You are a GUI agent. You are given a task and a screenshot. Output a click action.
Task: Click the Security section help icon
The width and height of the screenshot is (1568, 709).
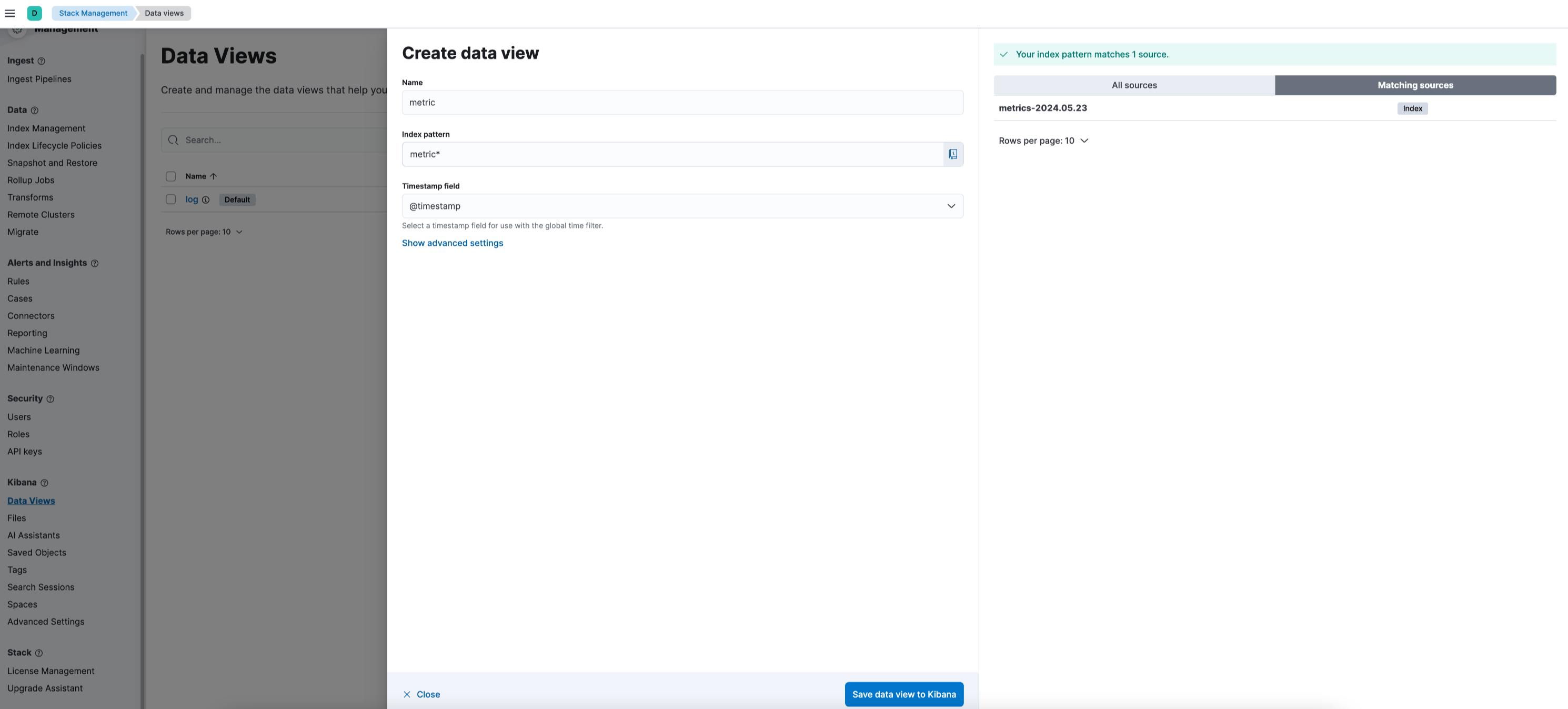click(51, 399)
